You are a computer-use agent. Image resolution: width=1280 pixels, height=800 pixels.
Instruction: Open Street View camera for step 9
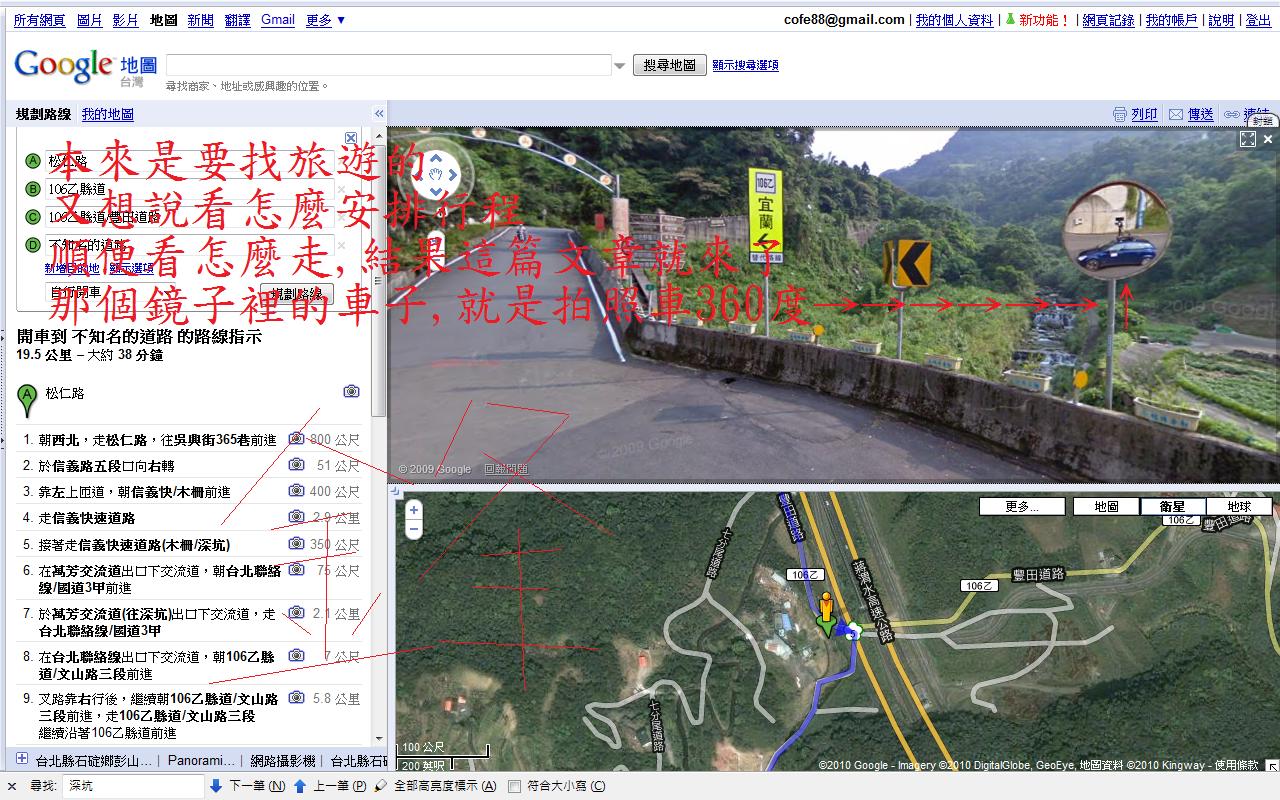click(297, 698)
